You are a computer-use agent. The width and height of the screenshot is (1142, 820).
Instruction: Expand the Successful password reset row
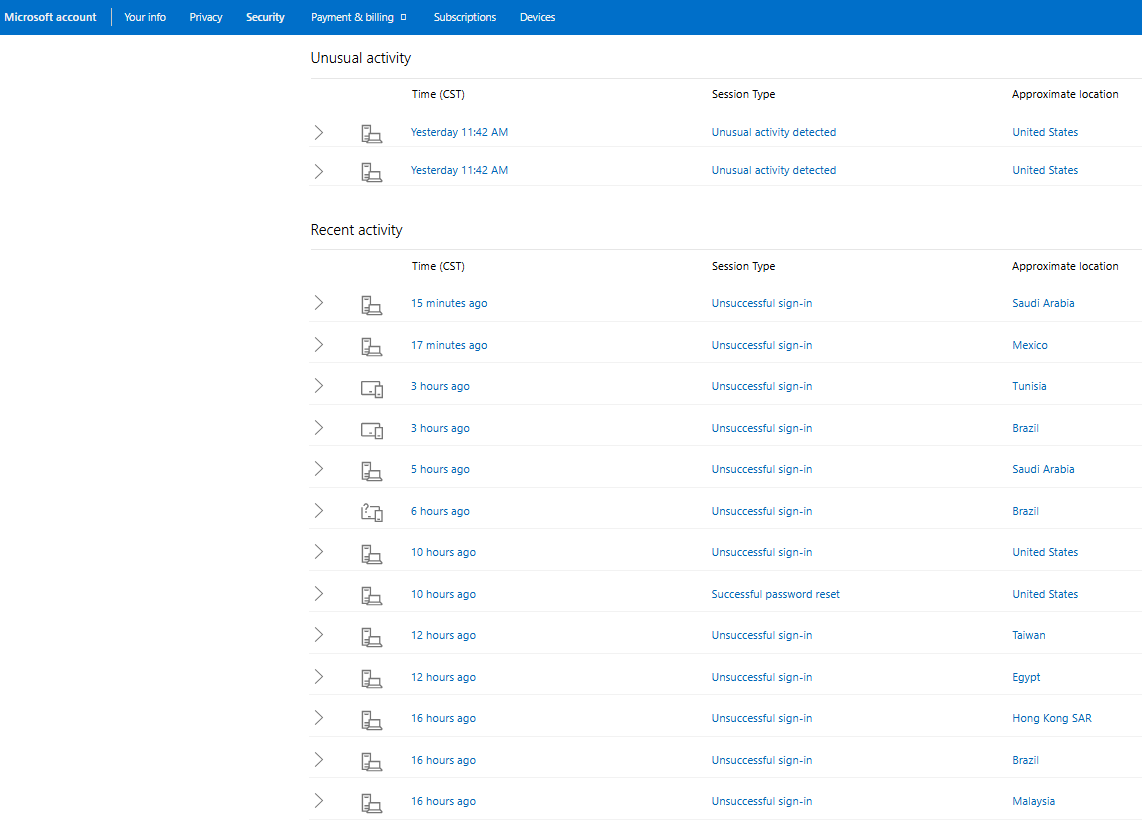[318, 594]
